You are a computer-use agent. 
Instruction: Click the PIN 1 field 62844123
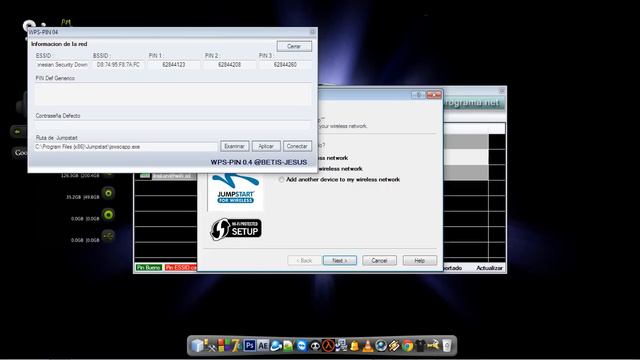pos(174,65)
